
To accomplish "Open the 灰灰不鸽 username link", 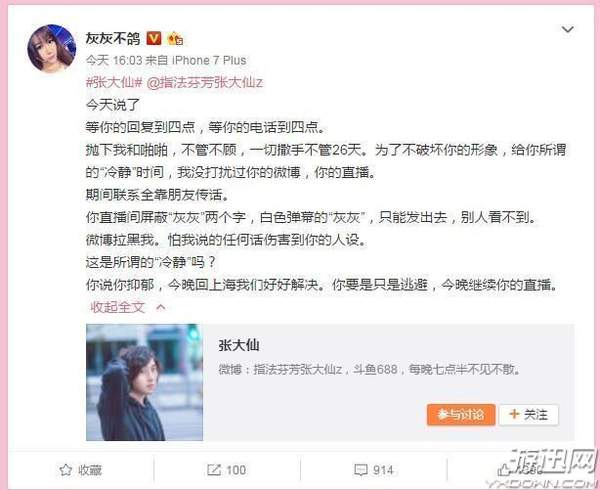I will click(113, 38).
